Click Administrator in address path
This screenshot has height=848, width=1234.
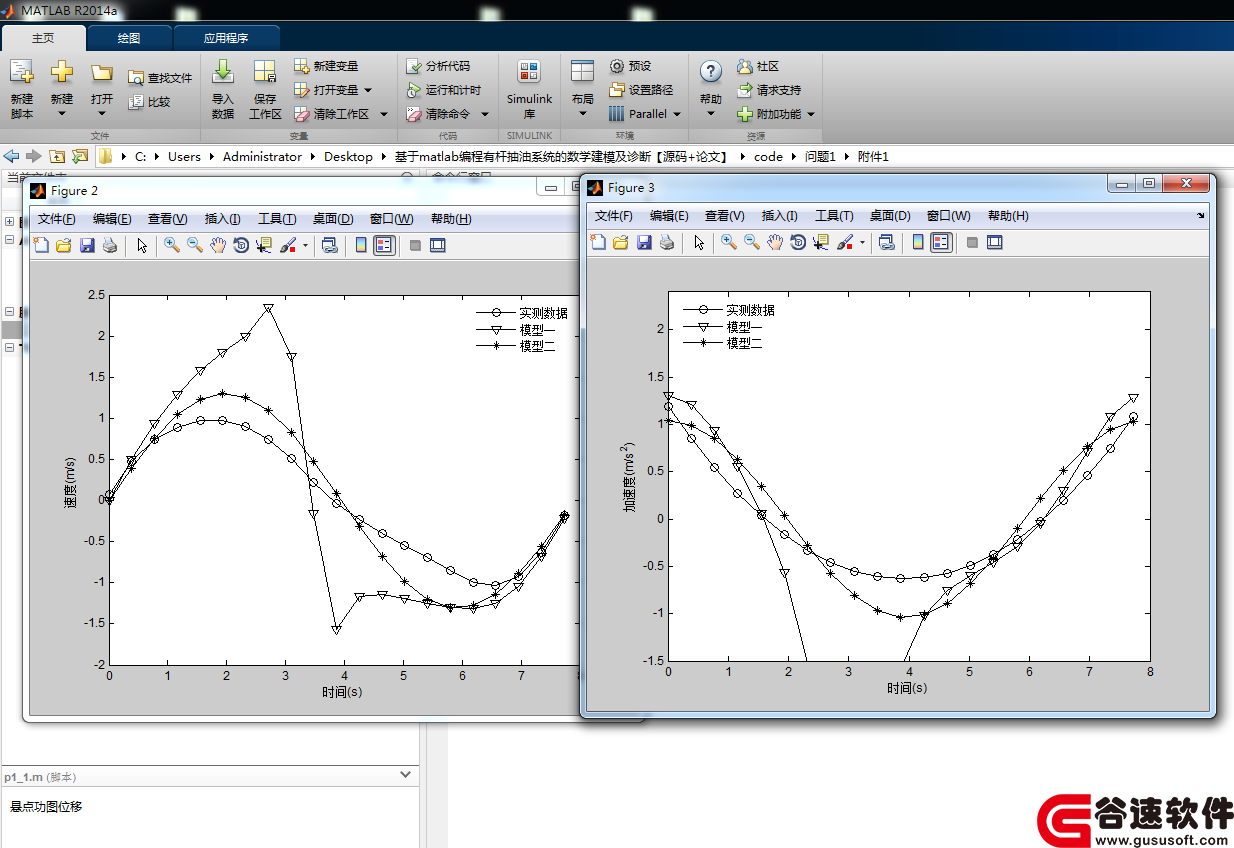(262, 157)
